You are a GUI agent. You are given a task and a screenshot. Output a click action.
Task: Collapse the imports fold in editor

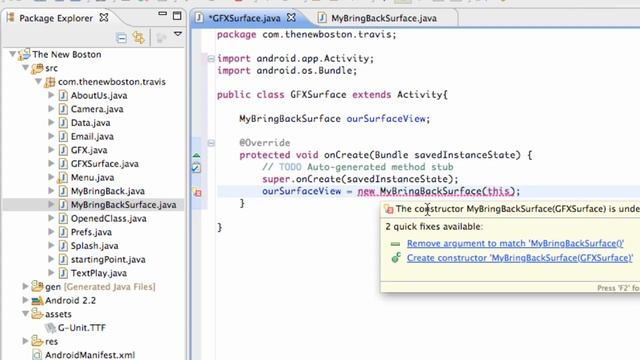(x=211, y=59)
